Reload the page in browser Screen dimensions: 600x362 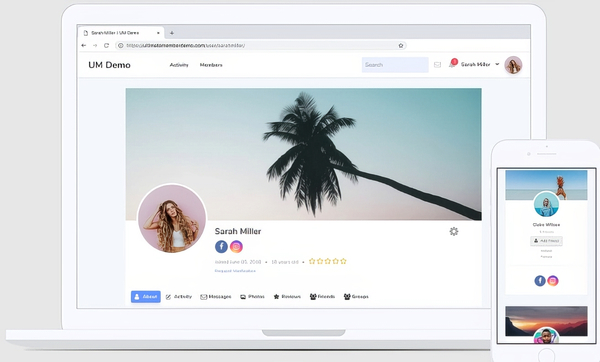click(x=106, y=46)
